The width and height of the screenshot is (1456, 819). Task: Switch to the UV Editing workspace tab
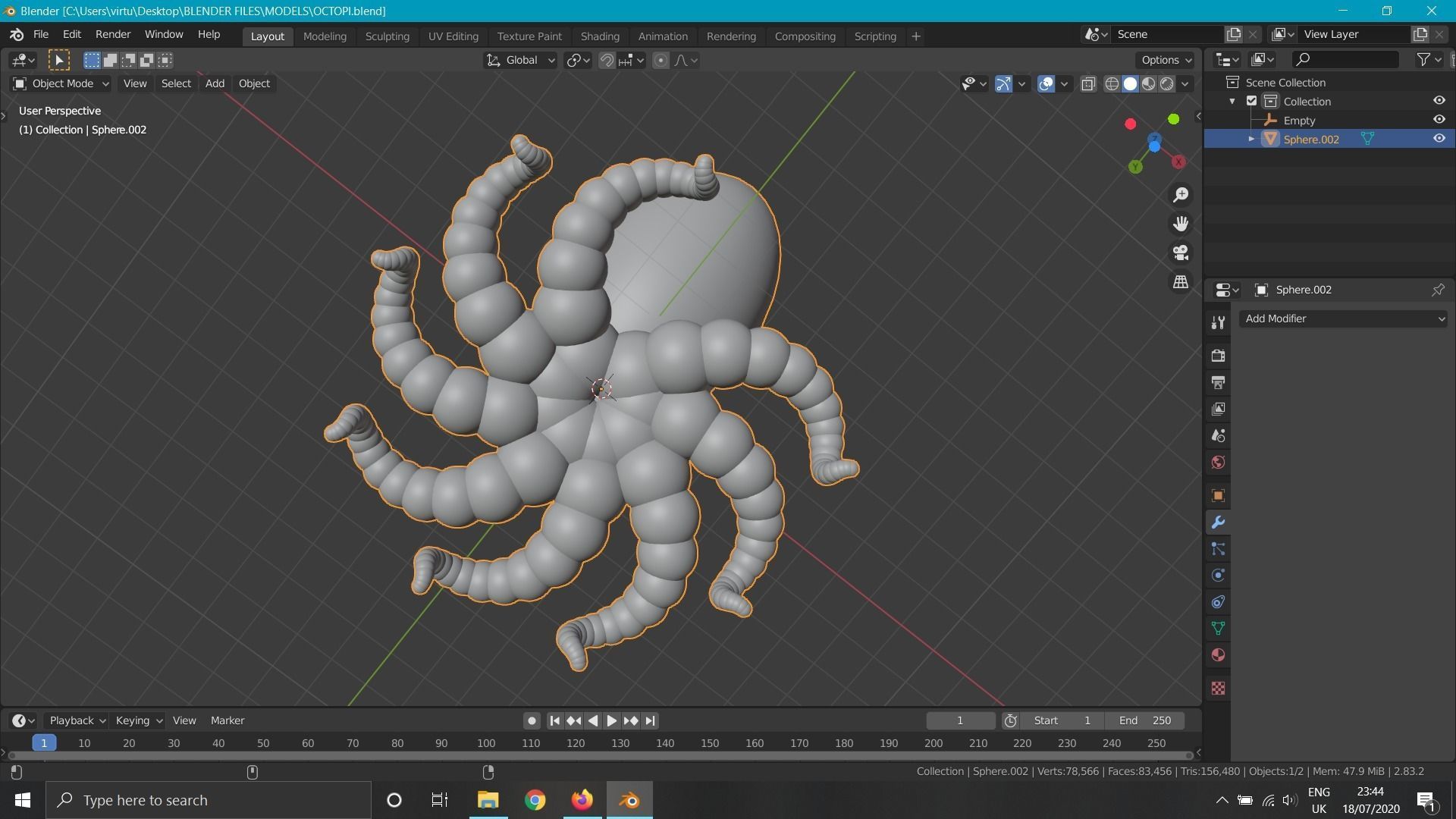tap(453, 36)
